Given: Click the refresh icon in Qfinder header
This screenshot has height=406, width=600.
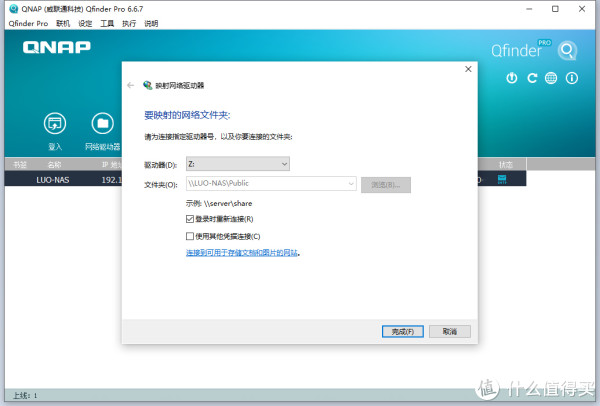Looking at the screenshot, I should (532, 78).
